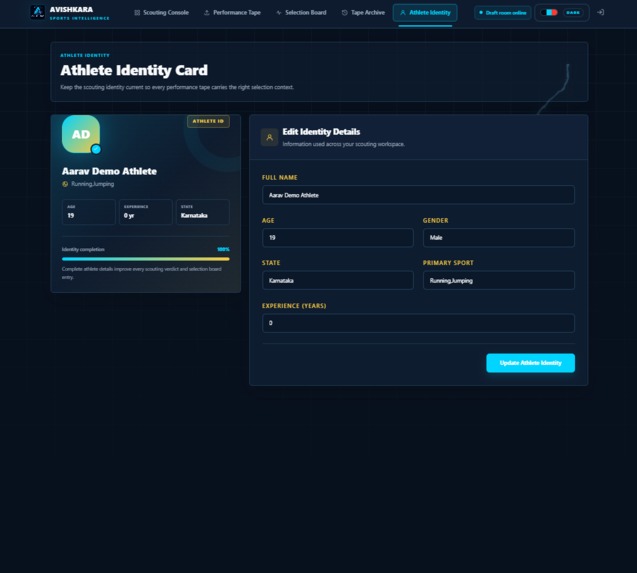
Task: Click the Avishkara logo icon
Action: pyautogui.click(x=38, y=12)
